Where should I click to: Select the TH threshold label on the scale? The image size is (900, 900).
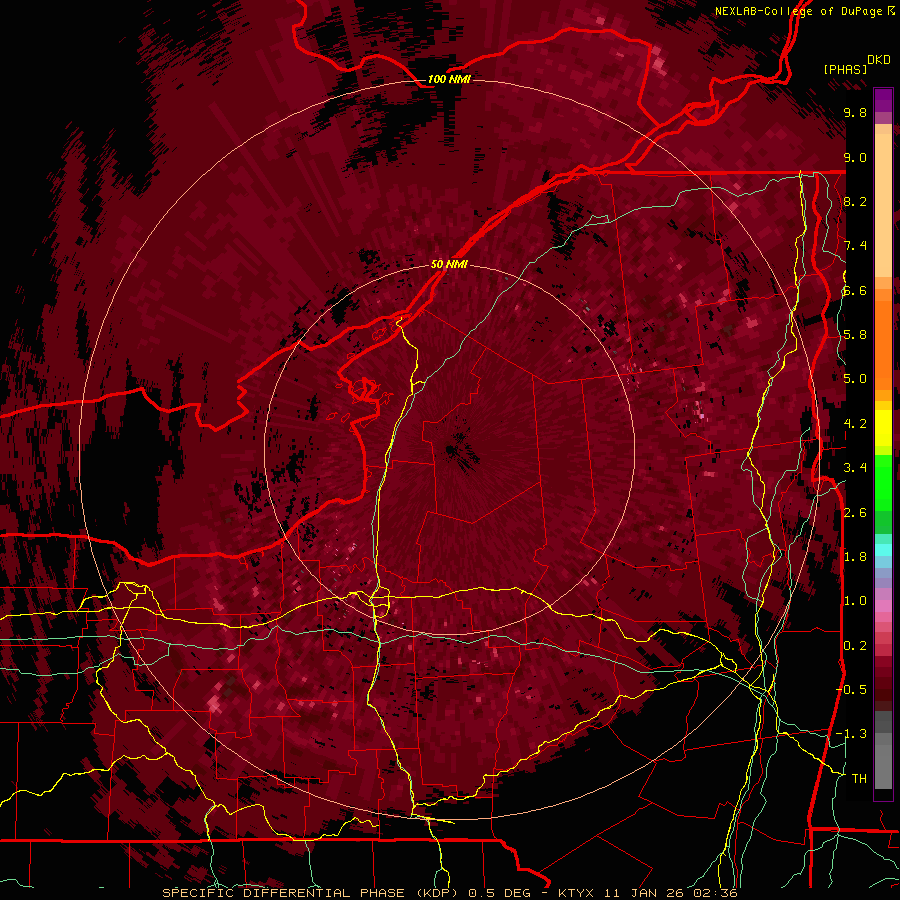click(x=859, y=778)
